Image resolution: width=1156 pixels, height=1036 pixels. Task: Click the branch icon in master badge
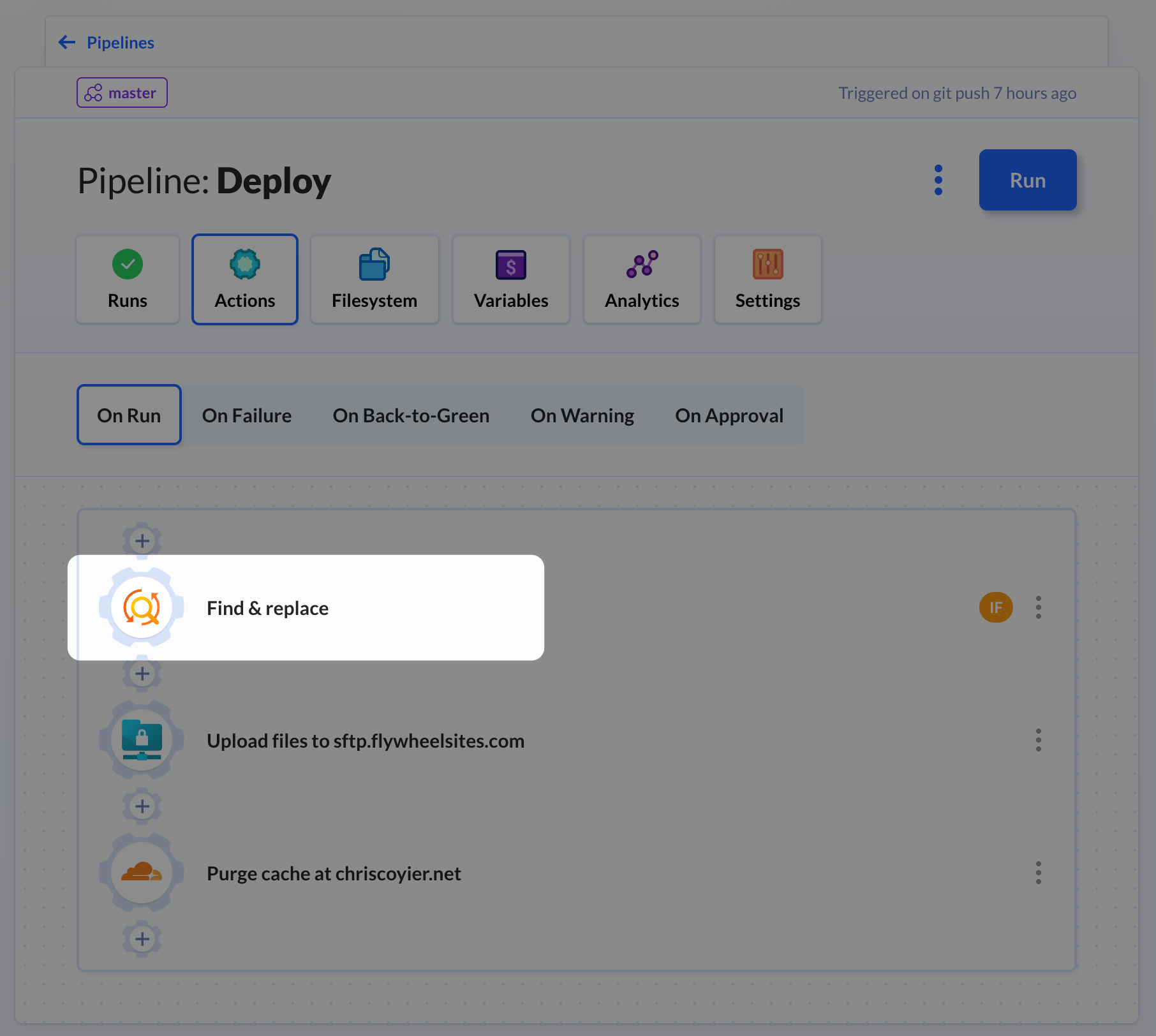point(93,93)
